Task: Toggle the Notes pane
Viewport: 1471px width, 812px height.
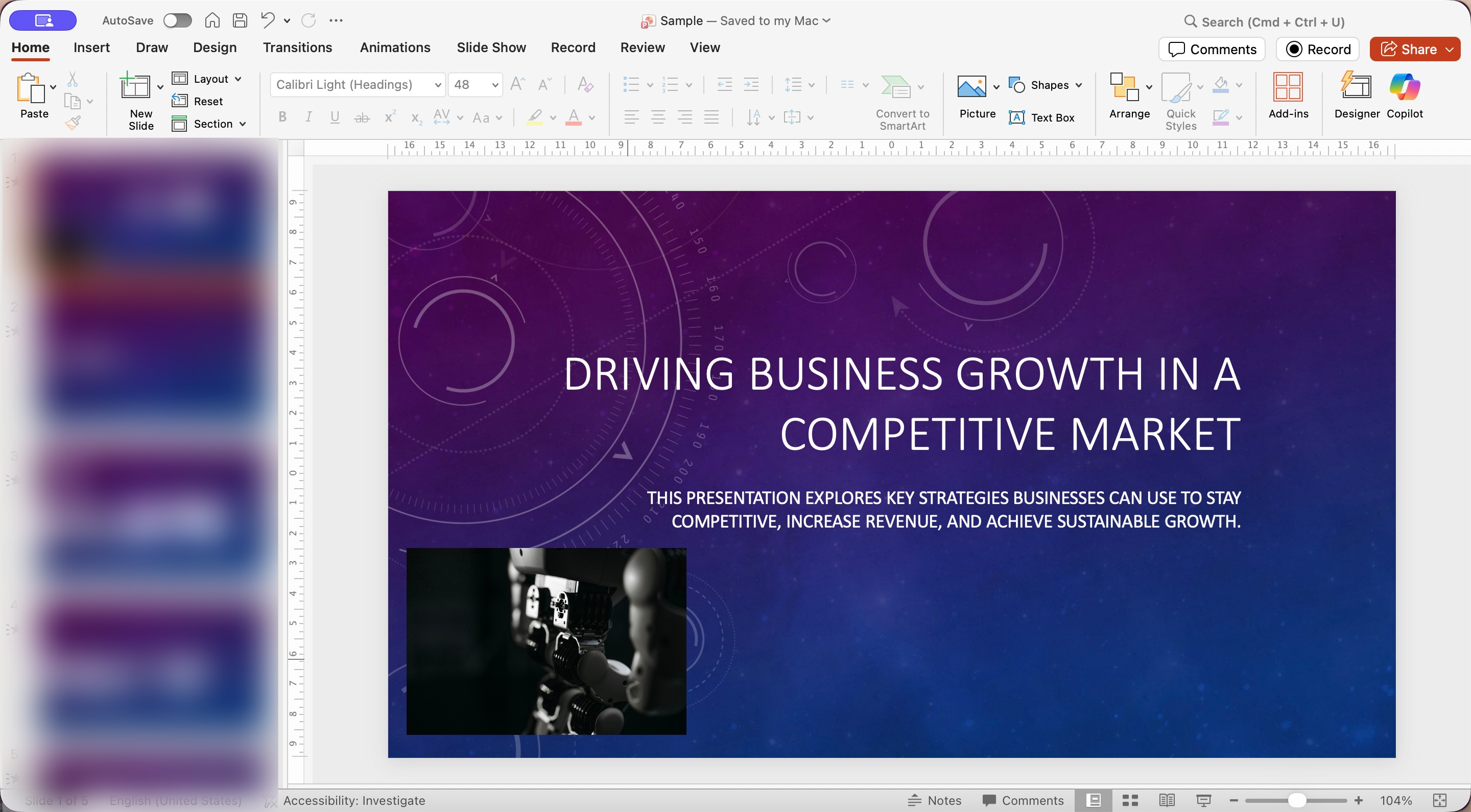Action: point(934,800)
